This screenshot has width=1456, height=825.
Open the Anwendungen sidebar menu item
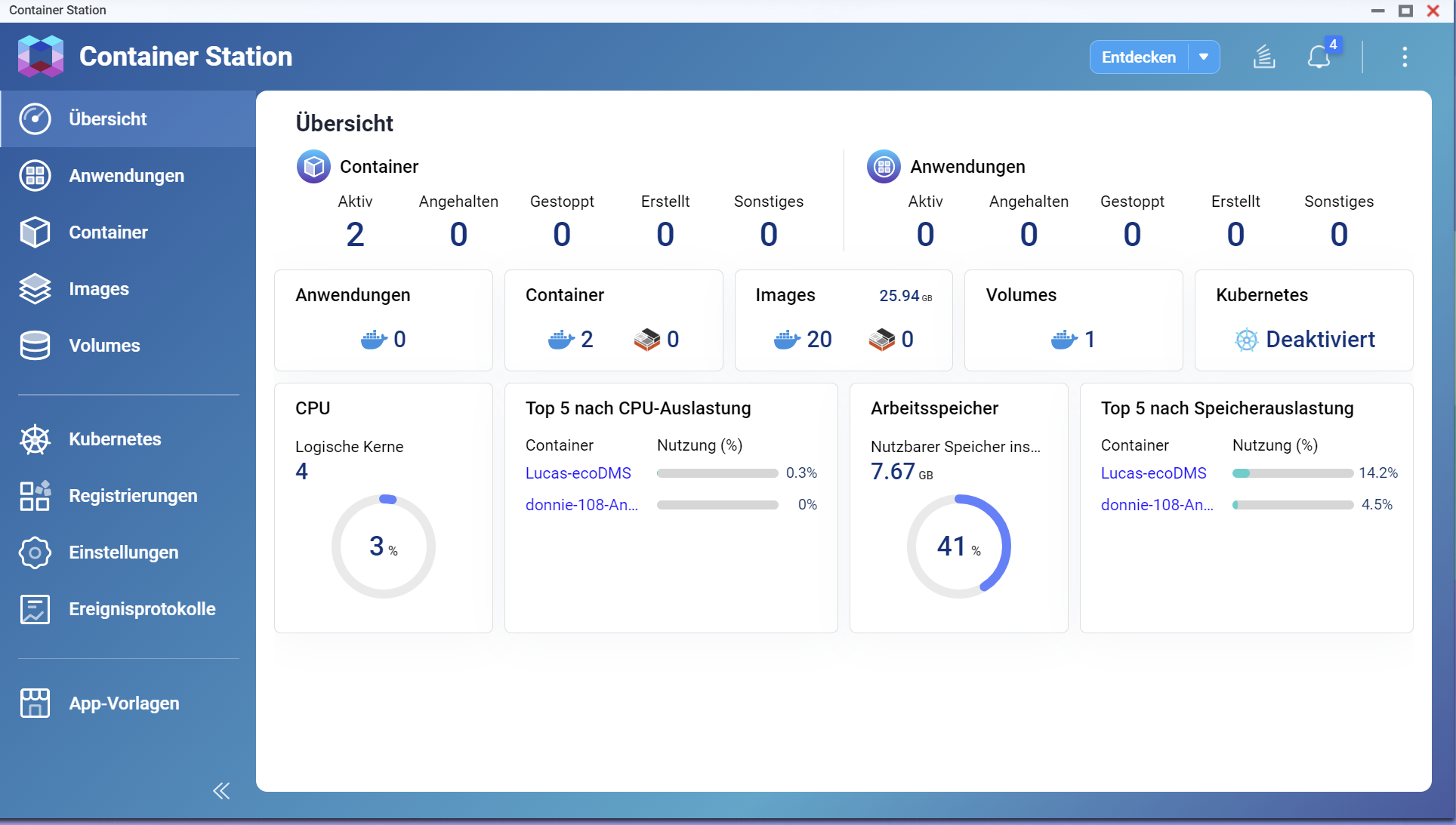(x=126, y=176)
